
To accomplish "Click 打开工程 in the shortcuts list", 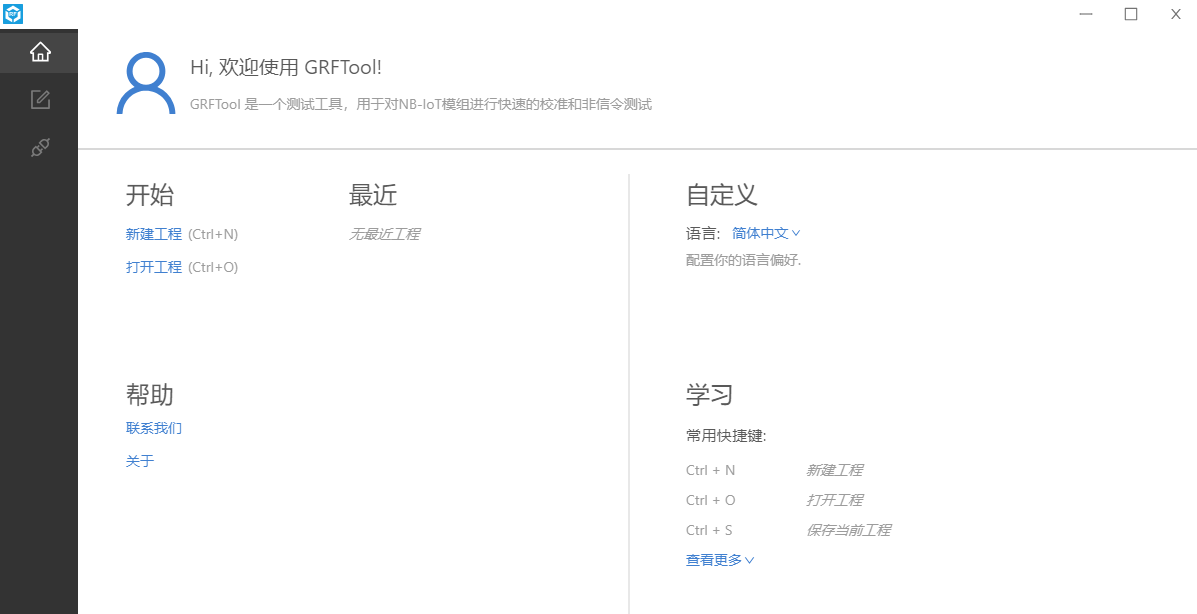I will [x=834, y=500].
